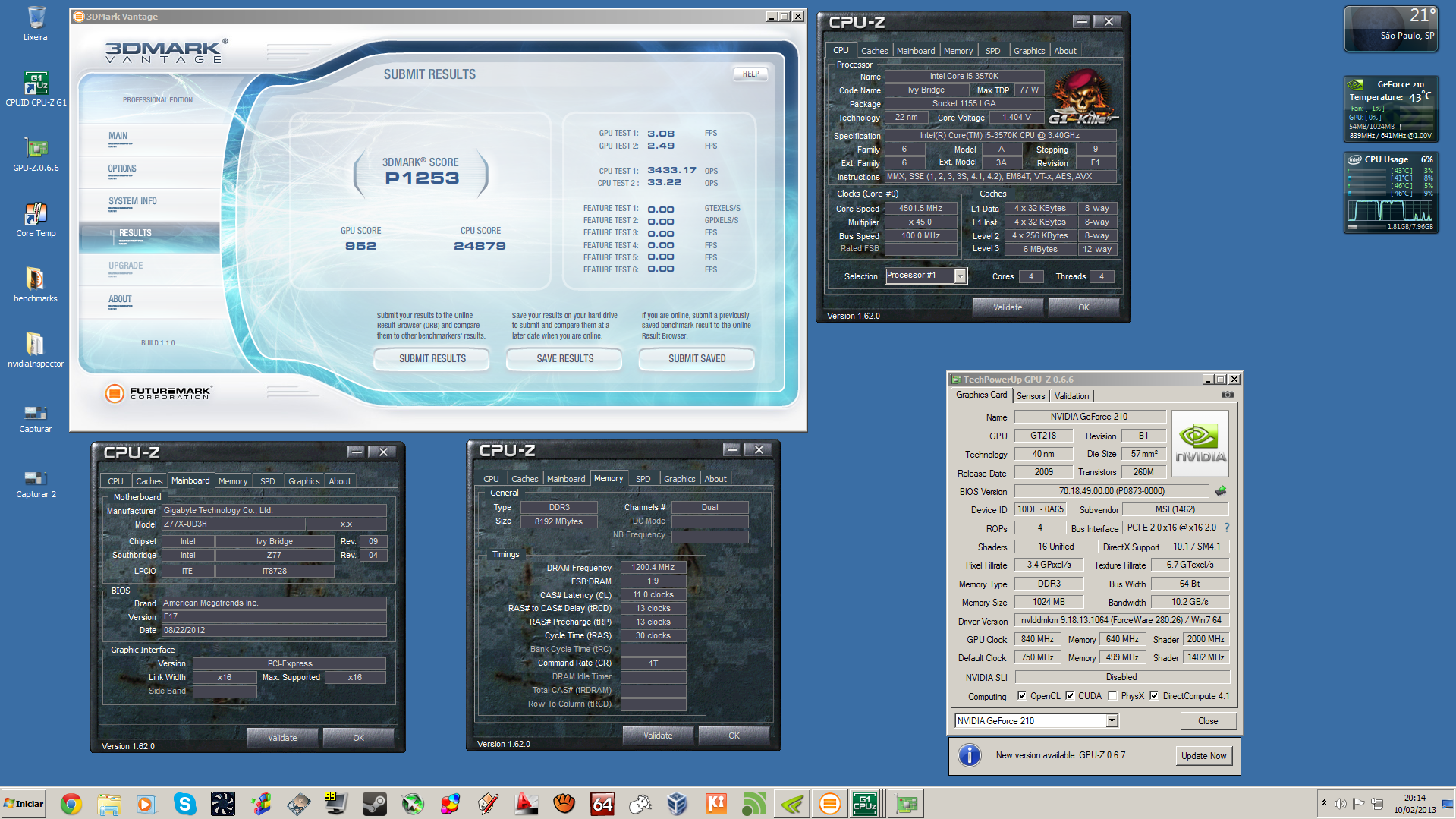This screenshot has width=1456, height=819.
Task: Open CPUID CPU-Z G1 desktop shortcut
Action: pyautogui.click(x=36, y=90)
